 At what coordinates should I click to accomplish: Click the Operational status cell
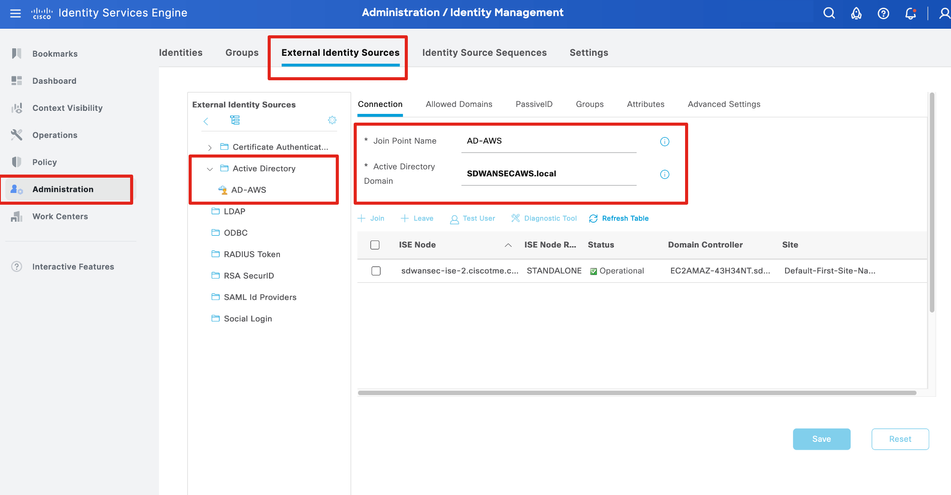(x=617, y=271)
